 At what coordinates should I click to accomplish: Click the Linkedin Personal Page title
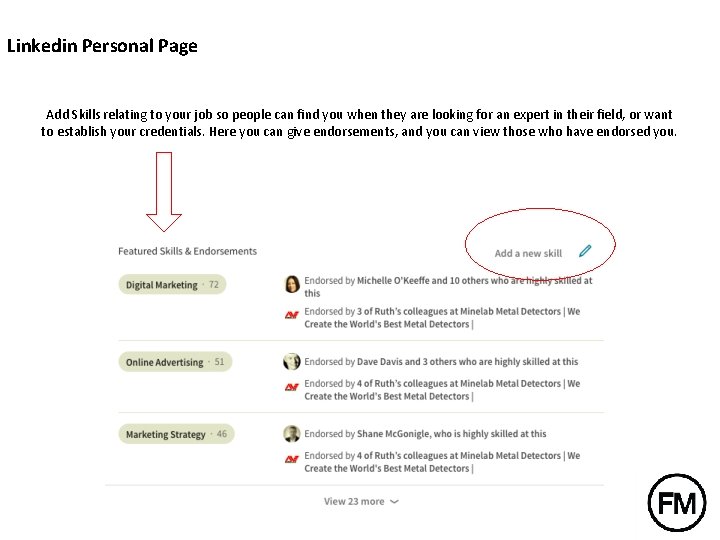click(102, 46)
